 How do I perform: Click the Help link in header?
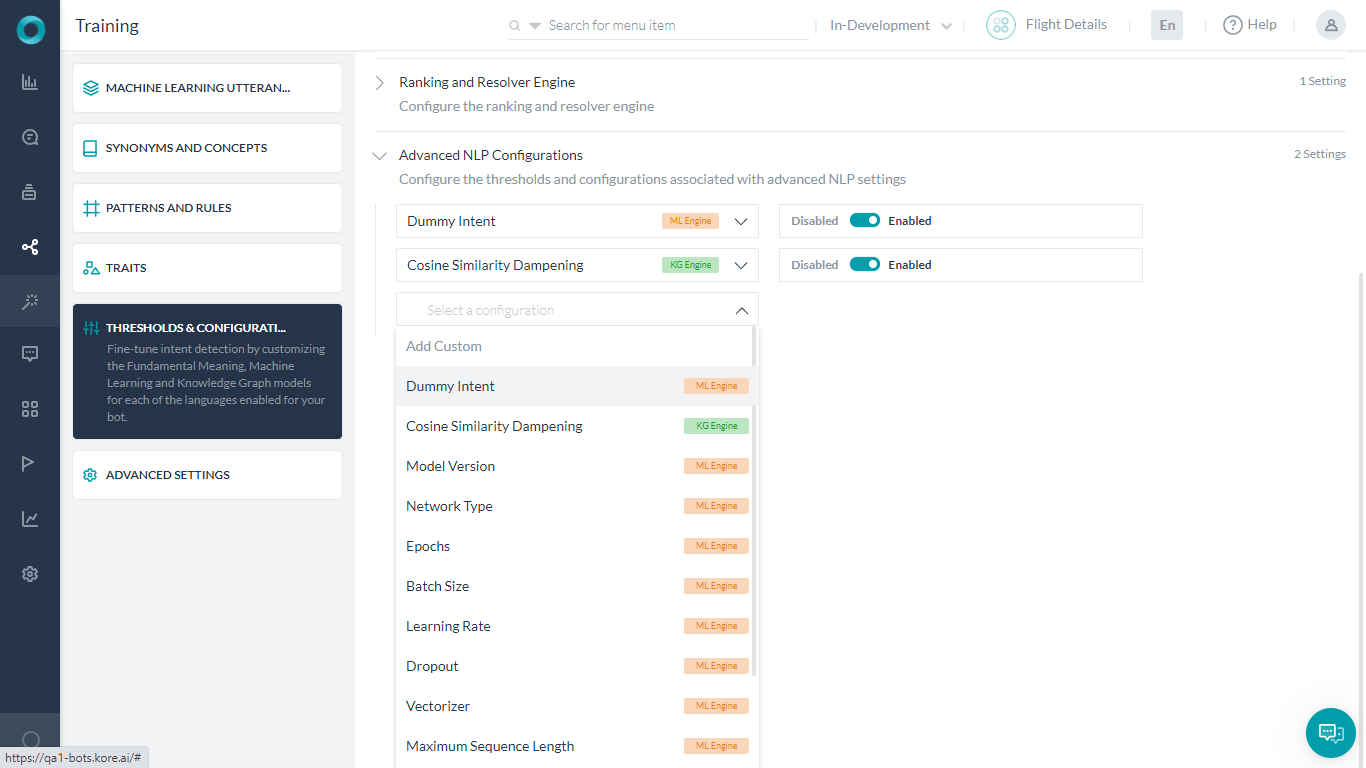pyautogui.click(x=1250, y=25)
